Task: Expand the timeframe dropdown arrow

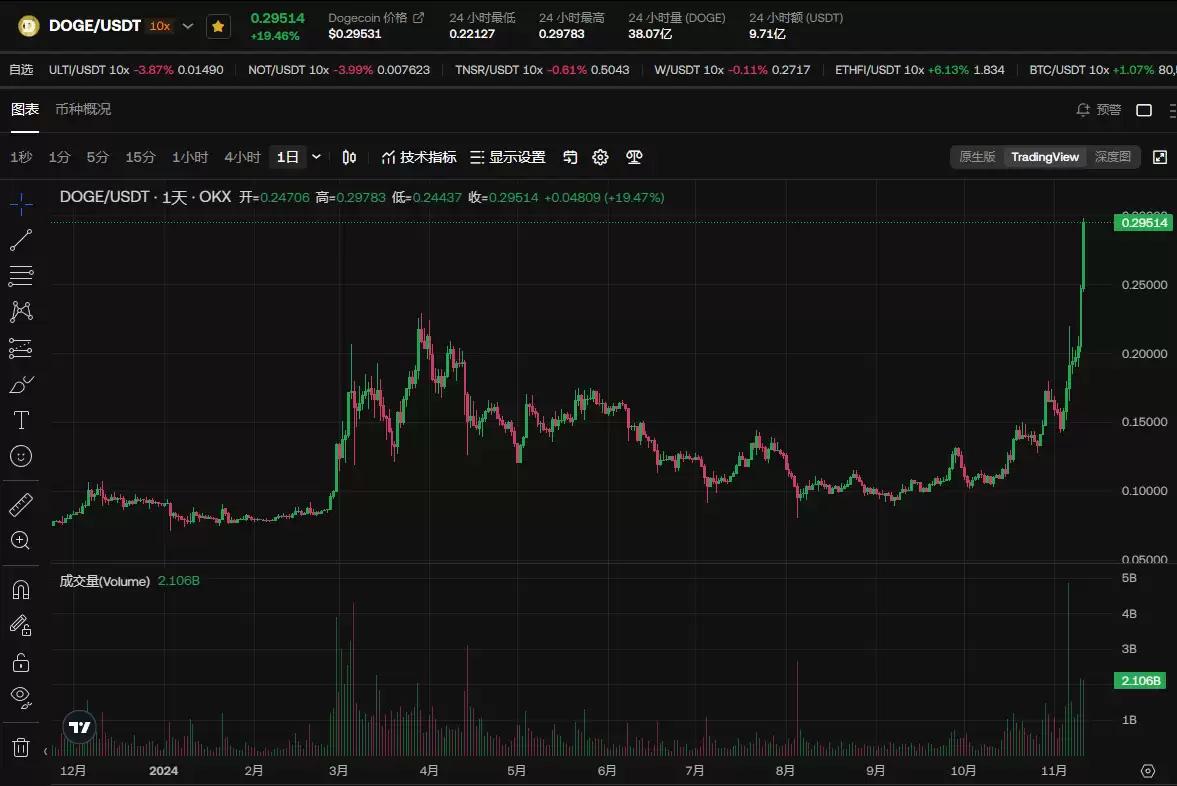Action: (x=317, y=157)
